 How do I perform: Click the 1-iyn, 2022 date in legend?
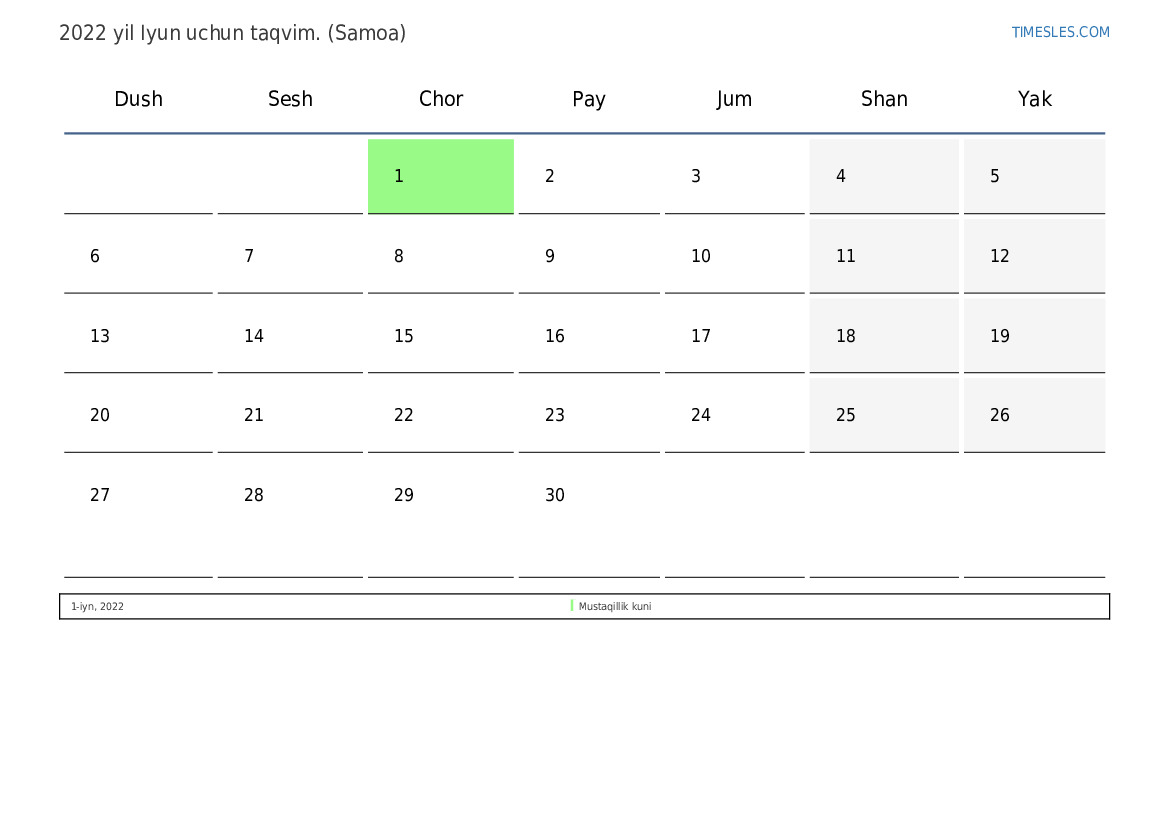pos(98,607)
